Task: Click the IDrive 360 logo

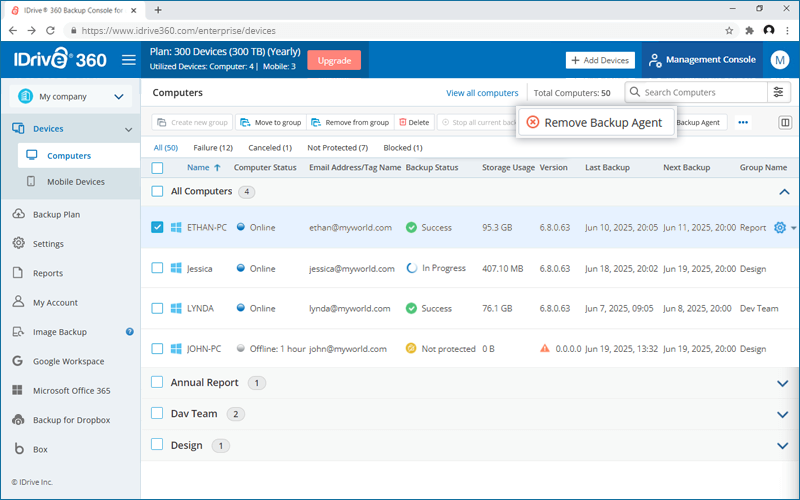Action: pos(60,59)
